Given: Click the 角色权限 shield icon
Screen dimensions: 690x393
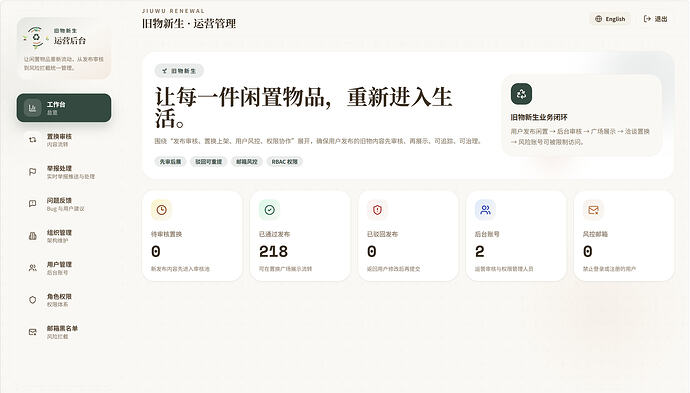Looking at the screenshot, I should coord(33,300).
